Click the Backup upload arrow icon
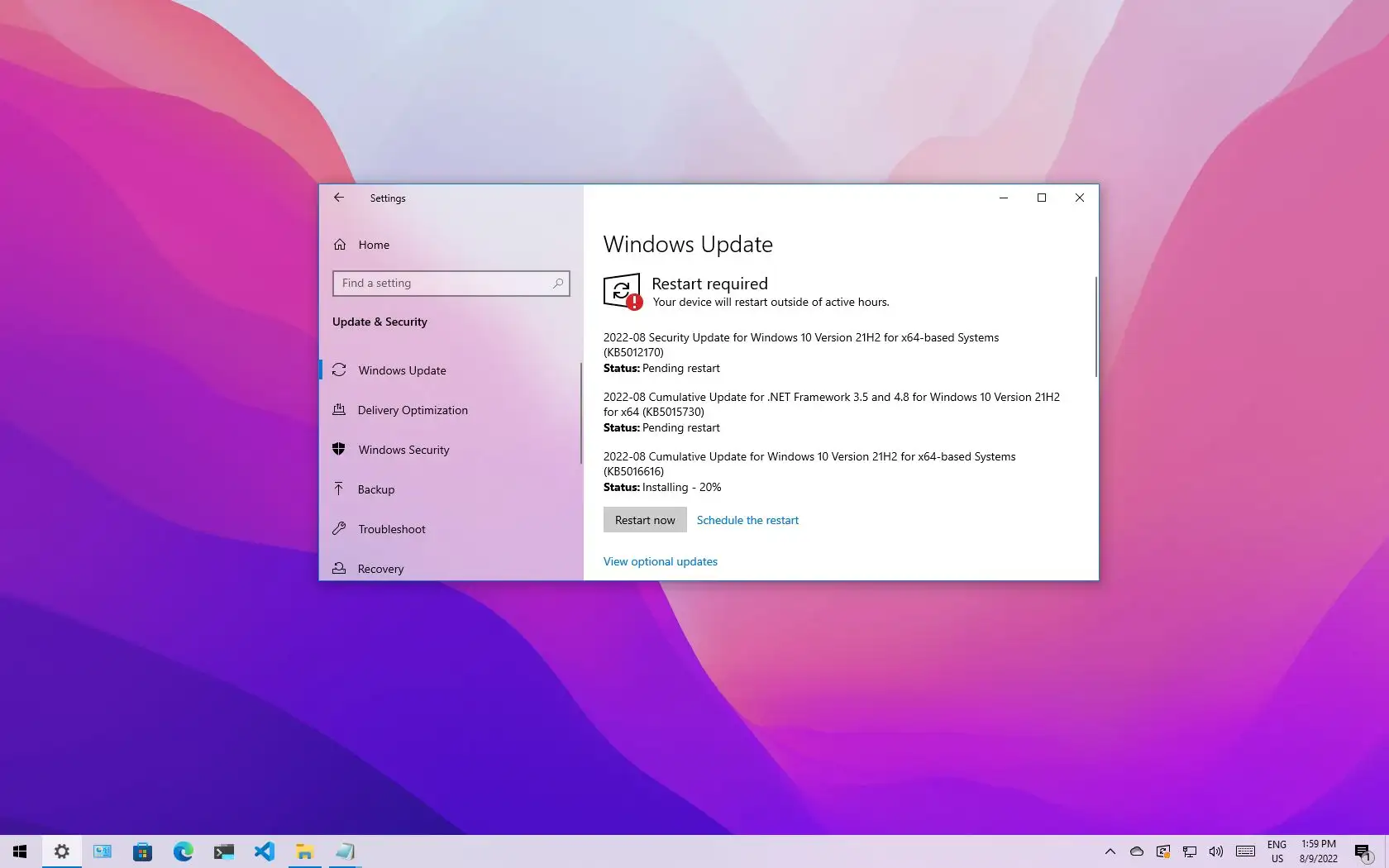Screen dimensions: 1389x868 coord(339,489)
